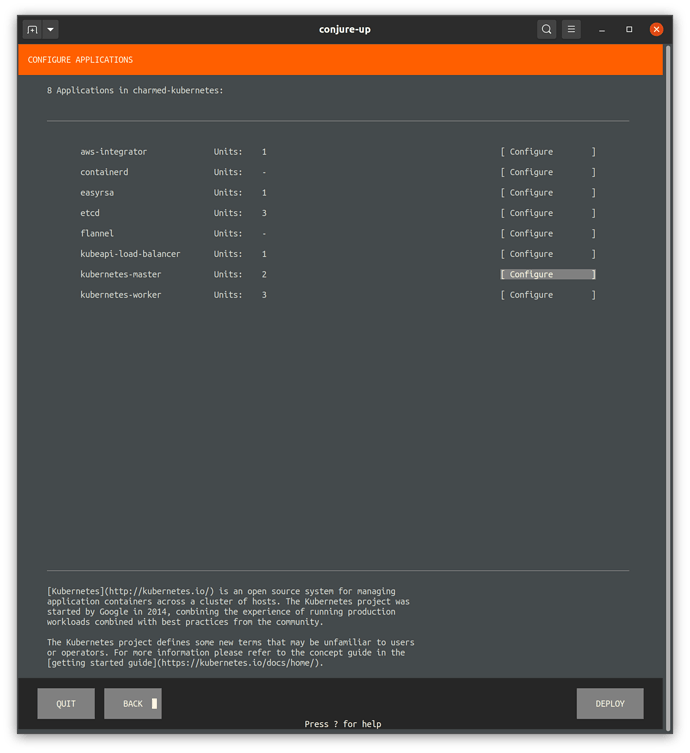Expand the new tab dropdown arrow
The height and width of the screenshot is (753, 690).
click(x=50, y=29)
